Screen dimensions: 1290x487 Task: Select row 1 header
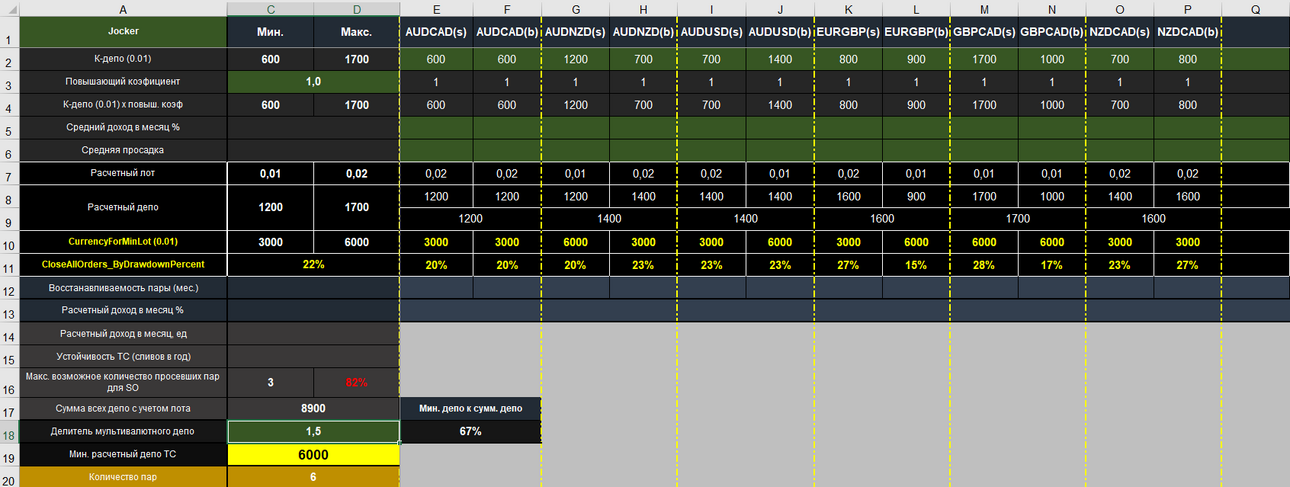pyautogui.click(x=9, y=33)
